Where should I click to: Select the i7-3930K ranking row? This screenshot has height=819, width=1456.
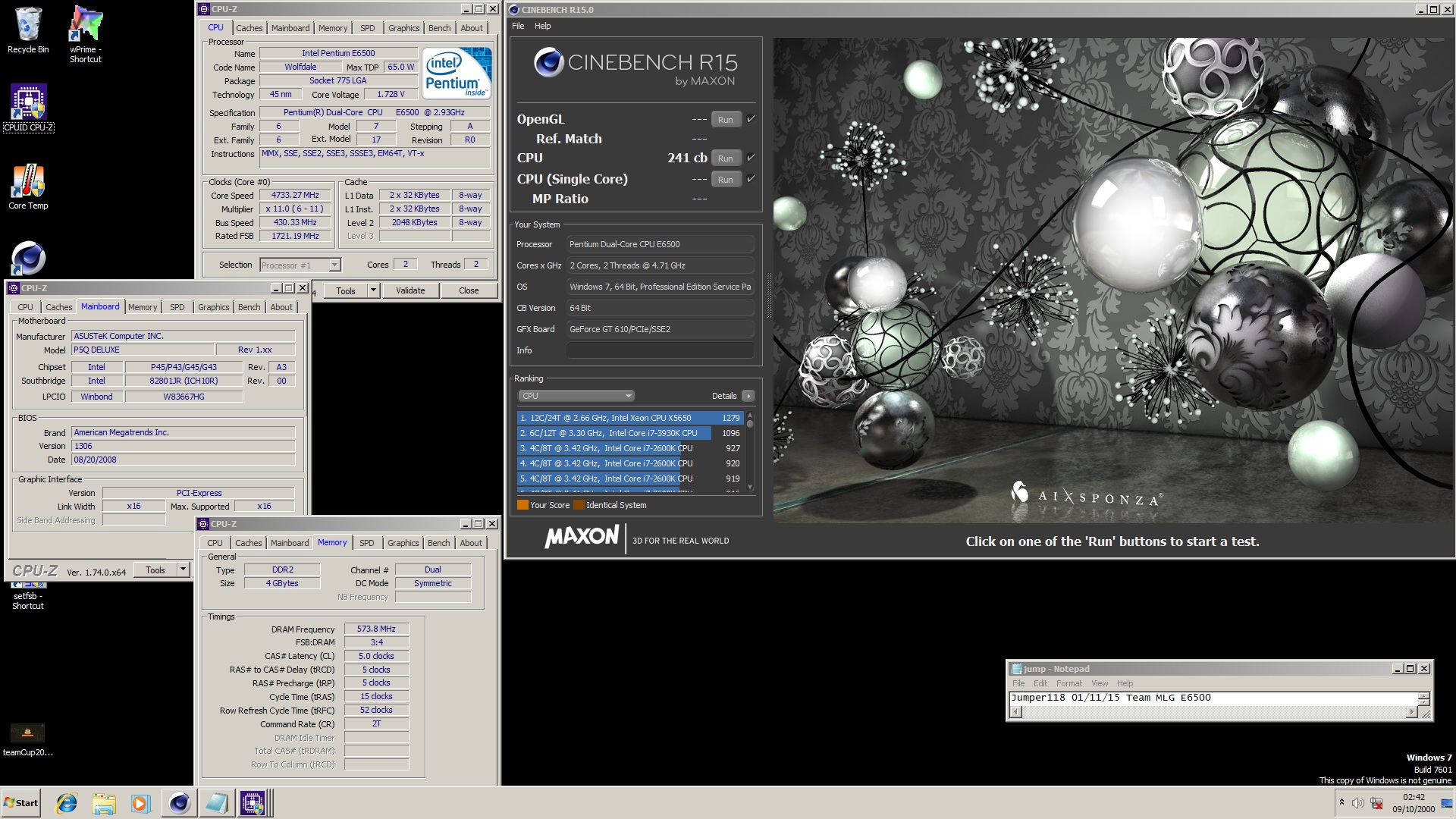[629, 433]
